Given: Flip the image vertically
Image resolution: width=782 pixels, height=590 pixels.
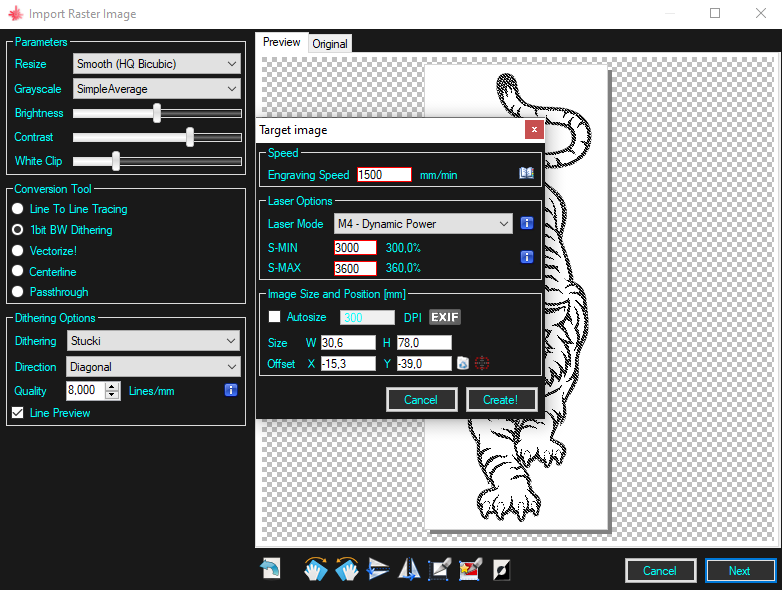Looking at the screenshot, I should click(378, 570).
